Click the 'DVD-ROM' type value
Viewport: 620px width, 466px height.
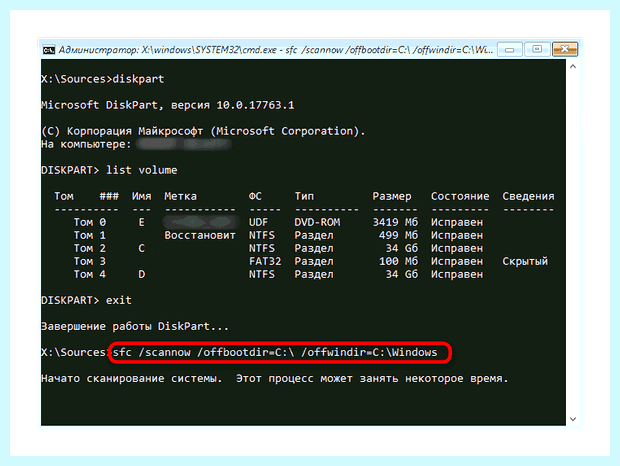(317, 222)
